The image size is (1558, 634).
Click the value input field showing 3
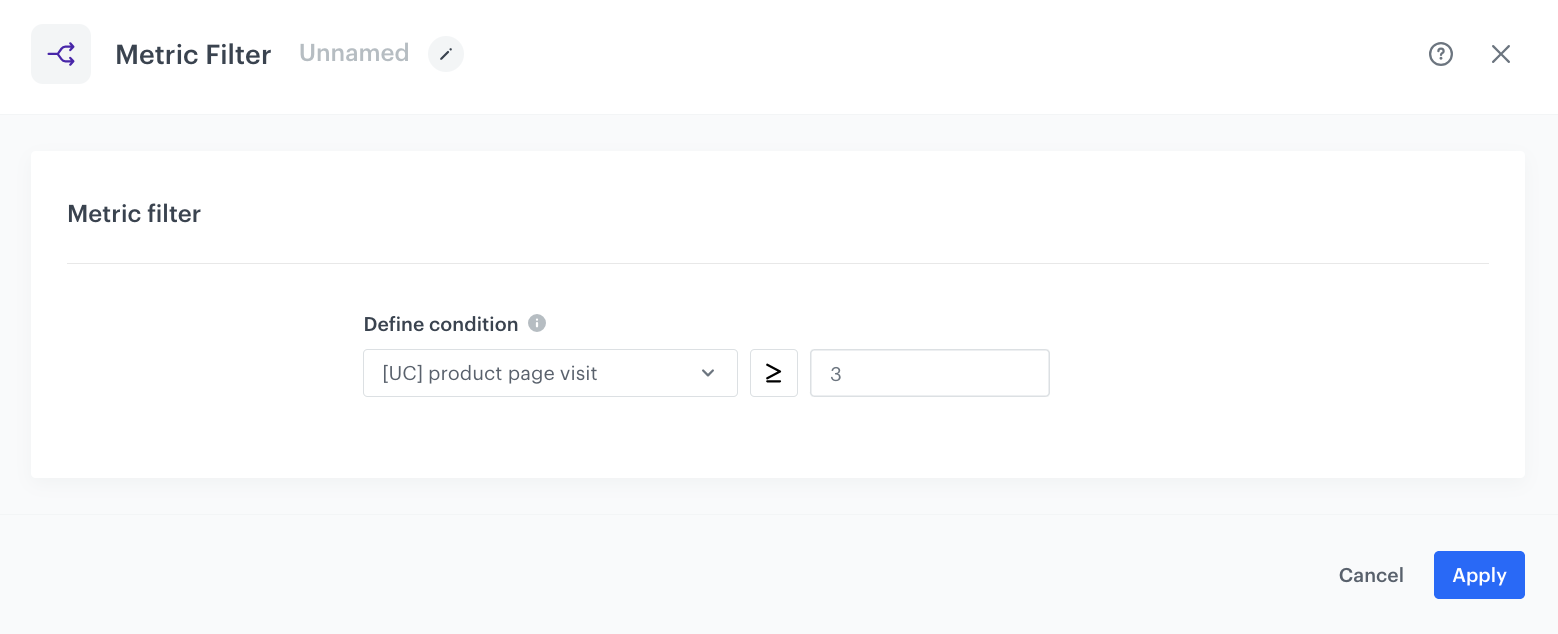point(929,373)
